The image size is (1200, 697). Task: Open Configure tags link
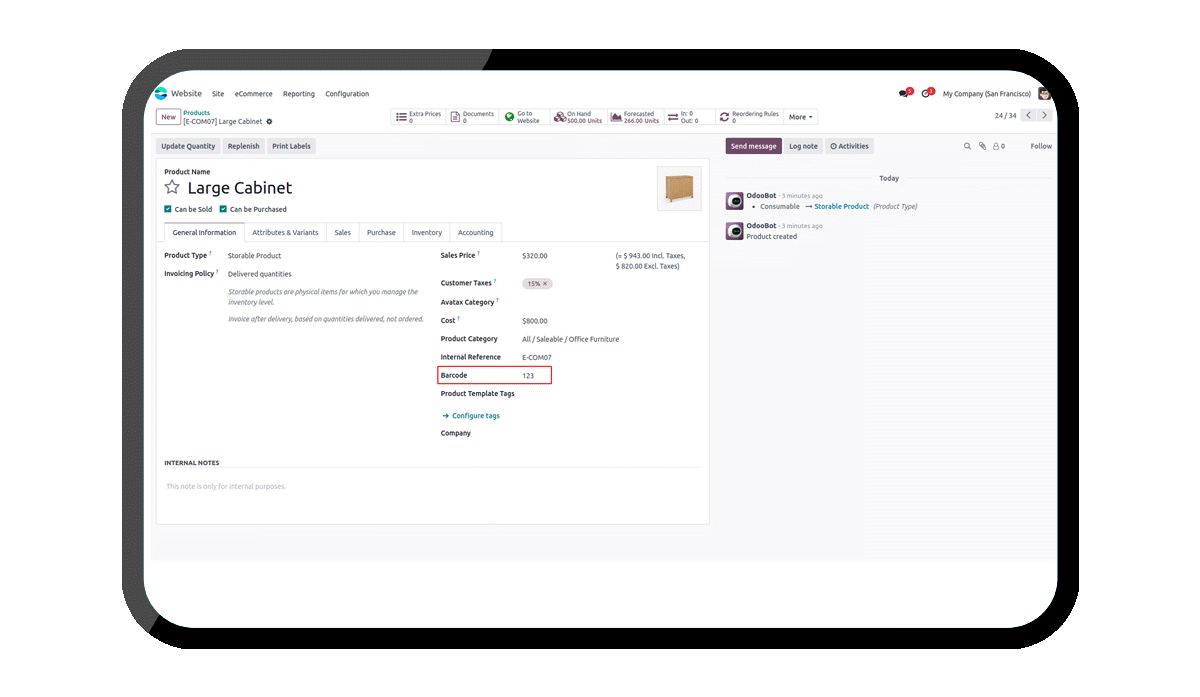pyautogui.click(x=471, y=416)
